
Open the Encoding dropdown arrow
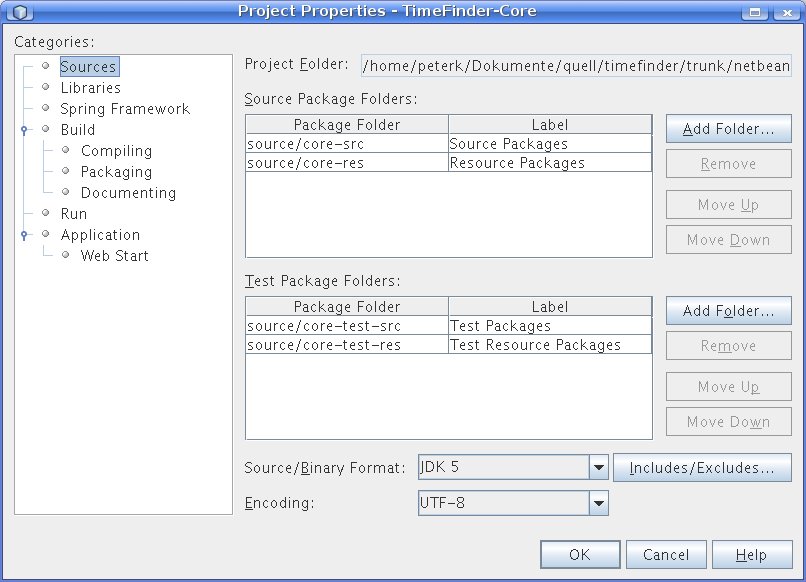[x=598, y=503]
